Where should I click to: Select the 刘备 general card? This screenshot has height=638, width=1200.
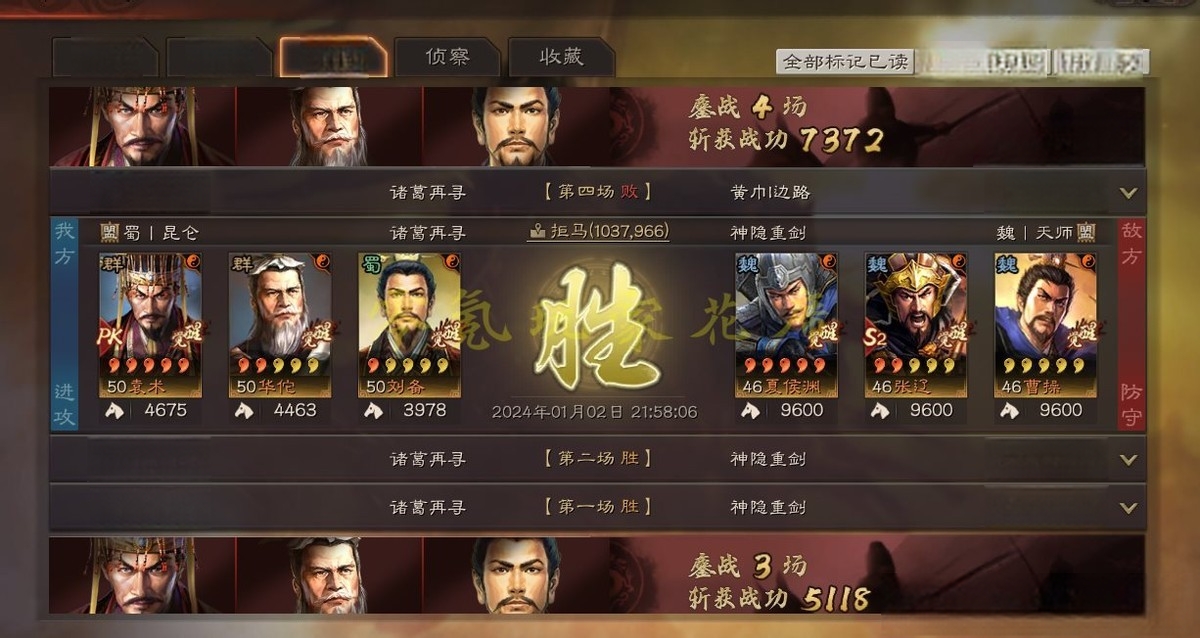[410, 325]
